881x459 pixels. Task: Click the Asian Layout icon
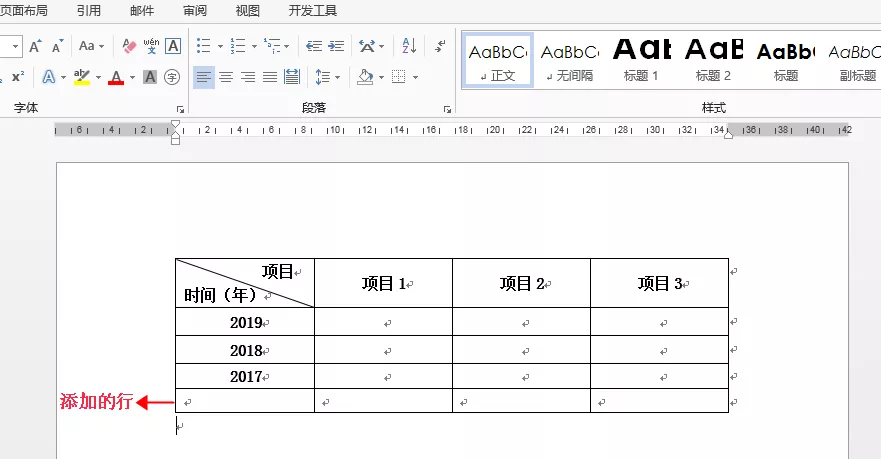coord(367,46)
